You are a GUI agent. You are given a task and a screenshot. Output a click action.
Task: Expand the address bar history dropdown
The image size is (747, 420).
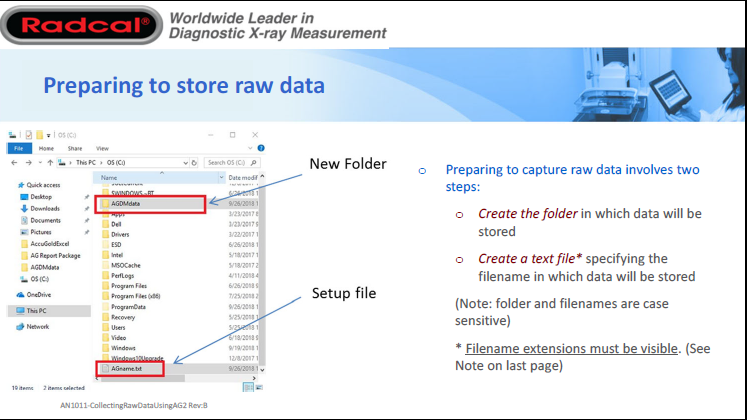(x=185, y=163)
